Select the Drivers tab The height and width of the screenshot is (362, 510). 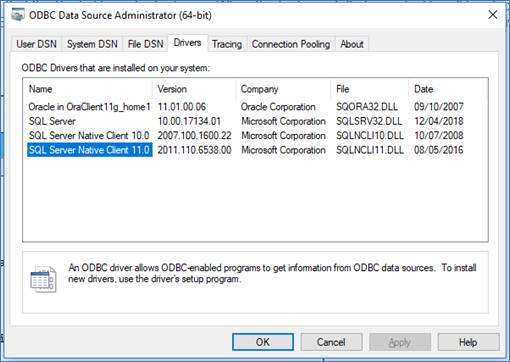point(188,43)
